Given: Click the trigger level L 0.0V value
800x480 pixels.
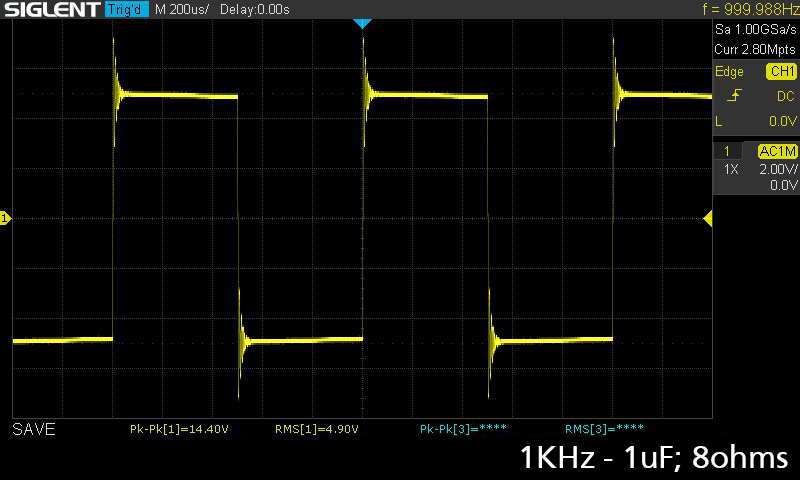Looking at the screenshot, I should [x=783, y=121].
